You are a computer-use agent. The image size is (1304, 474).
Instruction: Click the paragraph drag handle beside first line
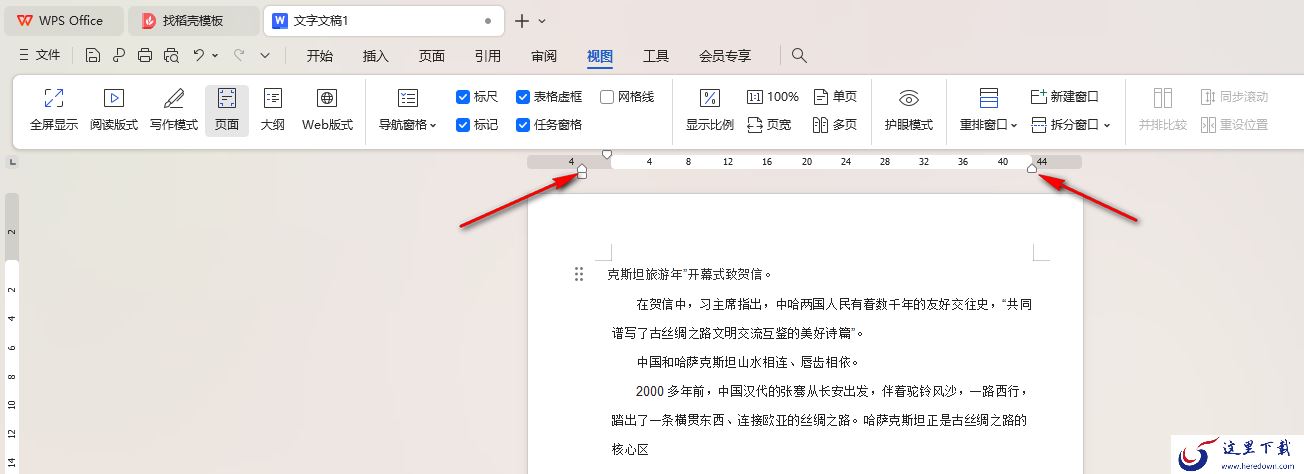pos(578,274)
